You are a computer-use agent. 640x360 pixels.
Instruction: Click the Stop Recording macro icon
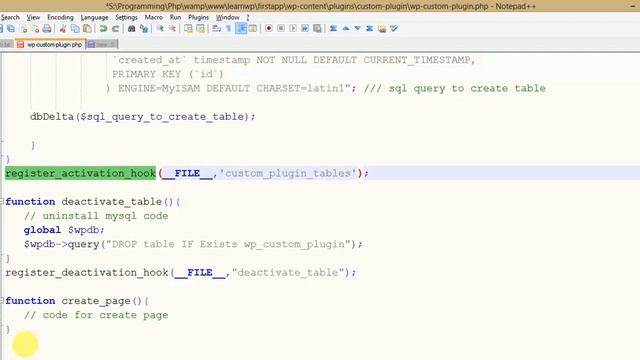281,29
